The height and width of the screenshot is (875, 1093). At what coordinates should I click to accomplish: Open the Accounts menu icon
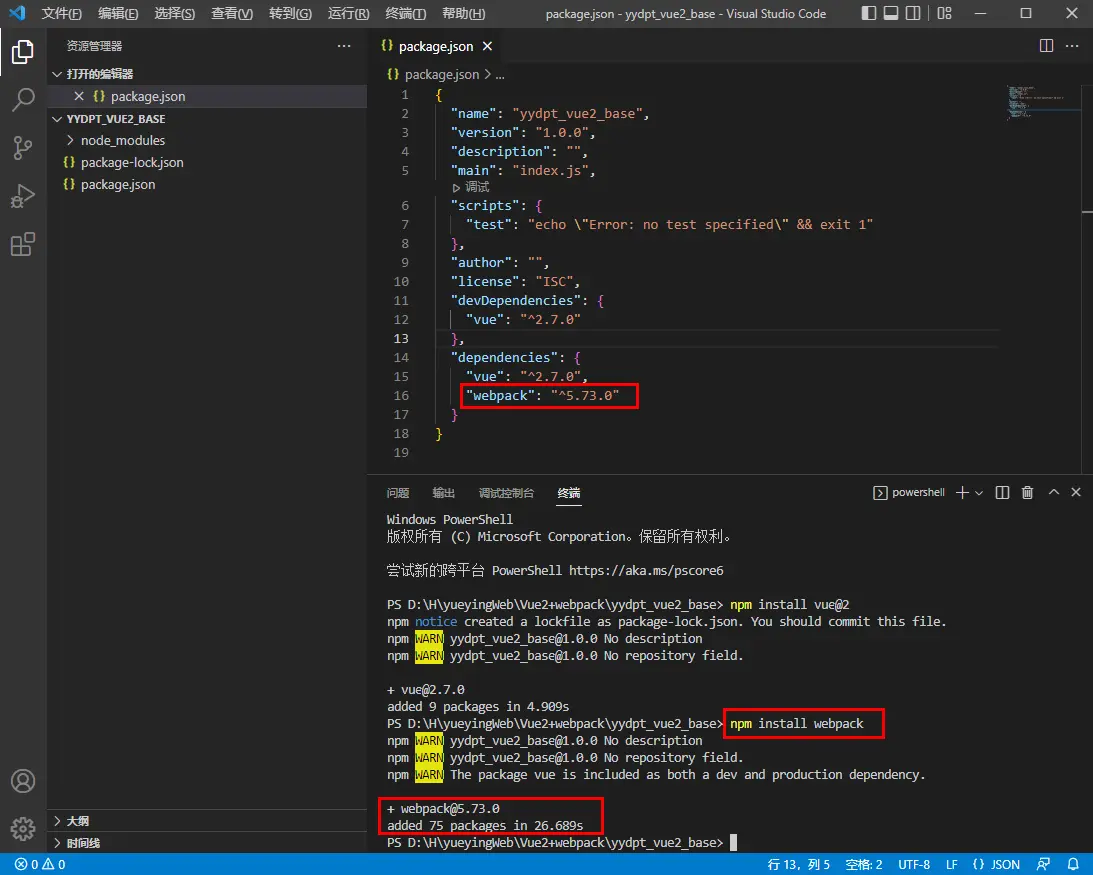[x=23, y=781]
